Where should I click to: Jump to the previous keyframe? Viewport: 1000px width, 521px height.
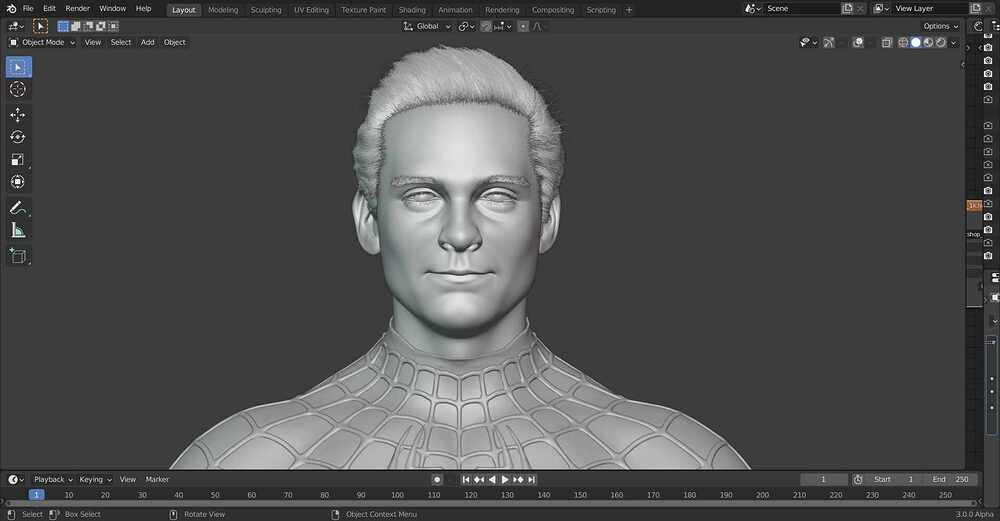479,480
